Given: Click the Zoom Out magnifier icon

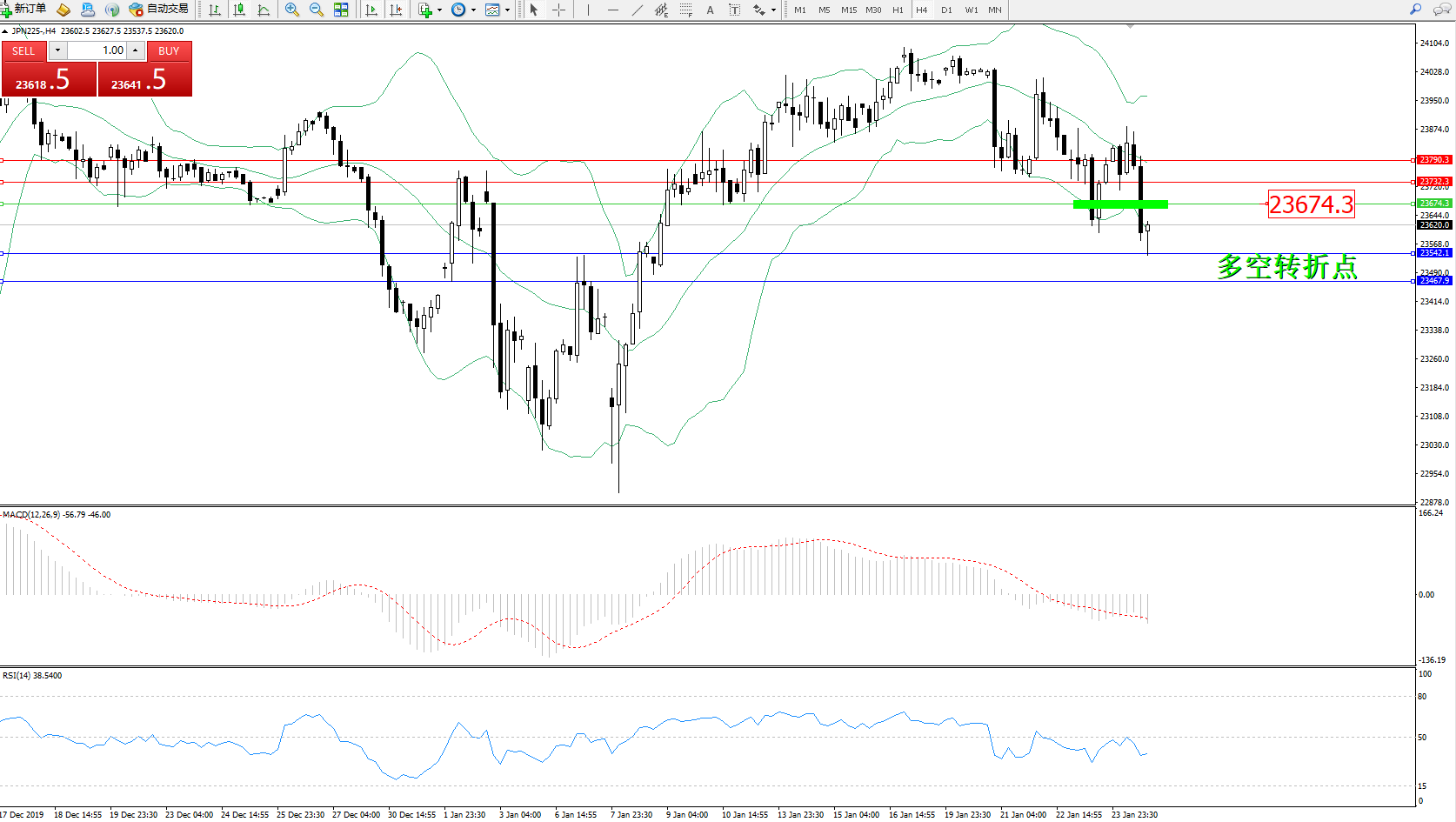Looking at the screenshot, I should click(x=317, y=10).
